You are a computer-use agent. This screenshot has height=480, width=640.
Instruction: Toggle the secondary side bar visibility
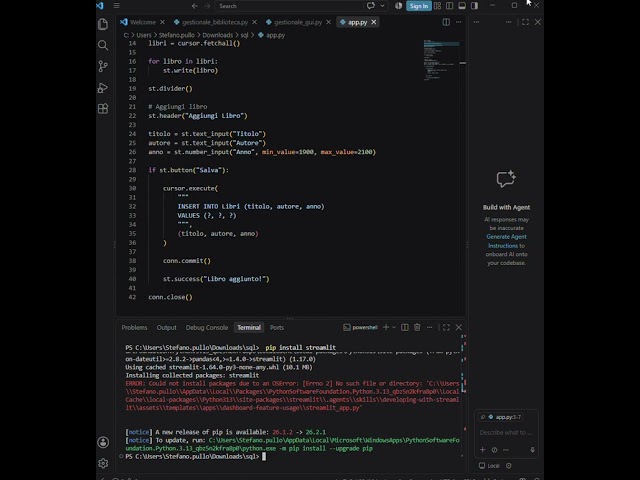click(x=474, y=6)
